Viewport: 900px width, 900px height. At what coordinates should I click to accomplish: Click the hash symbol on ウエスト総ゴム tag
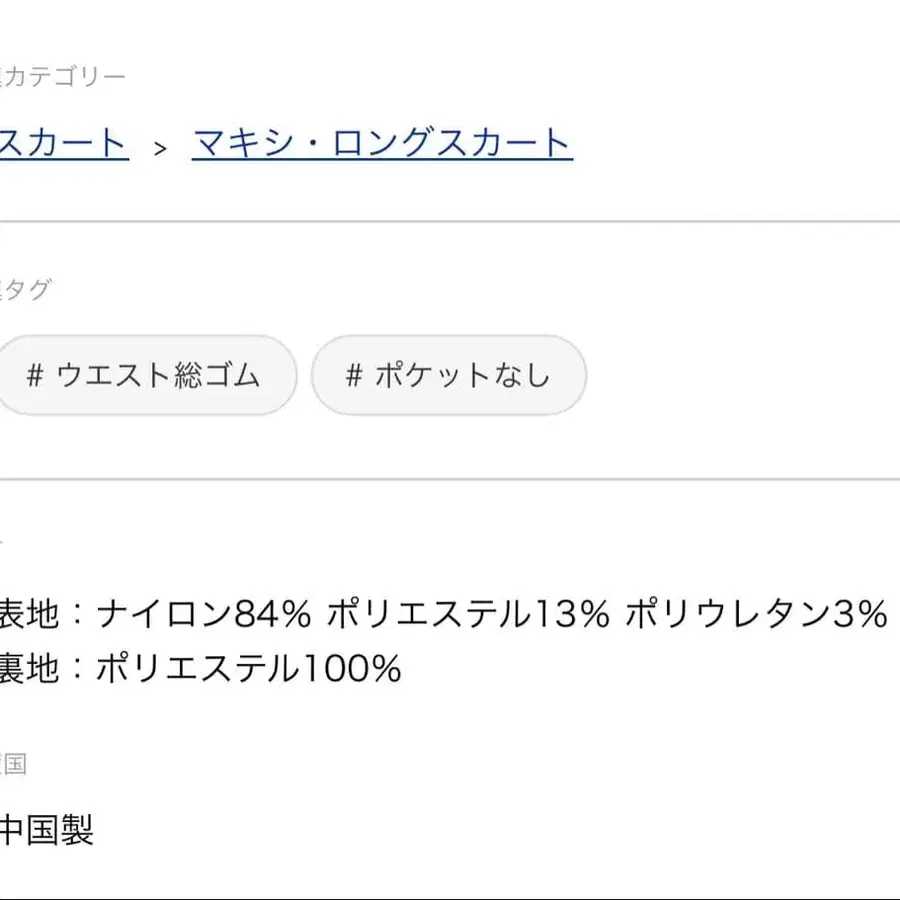[x=37, y=375]
